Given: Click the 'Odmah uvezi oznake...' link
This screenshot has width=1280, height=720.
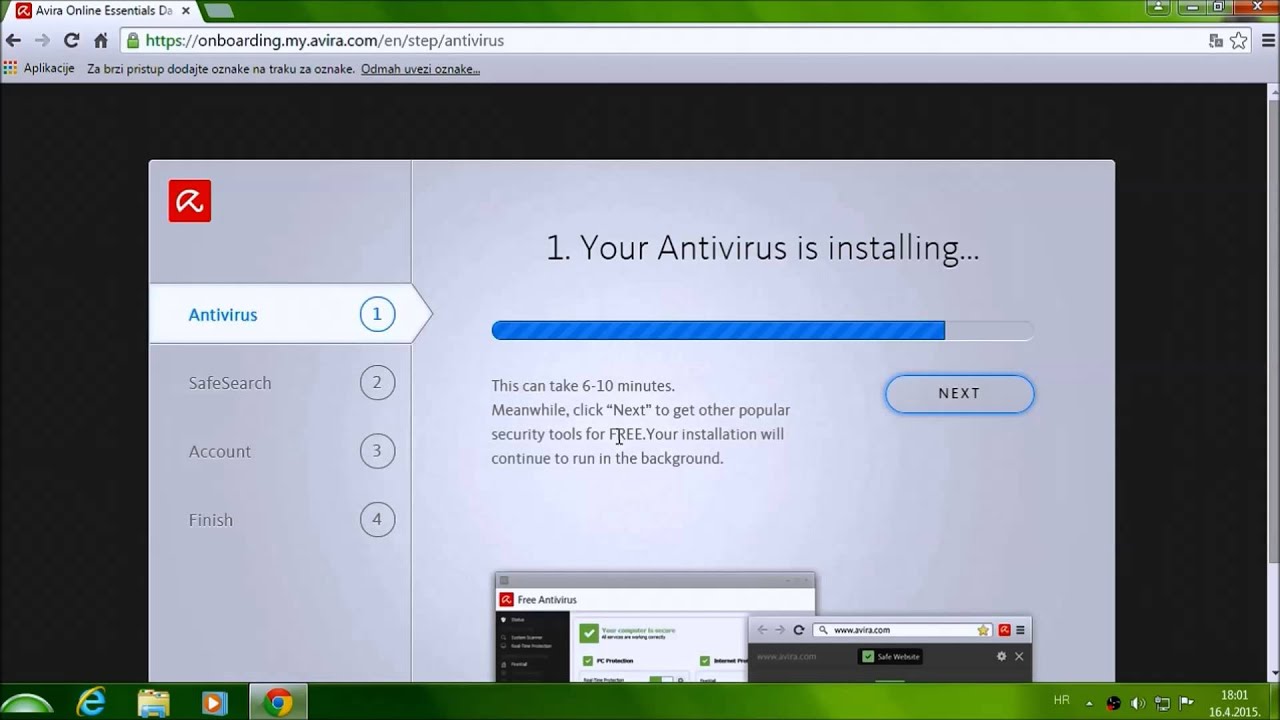Looking at the screenshot, I should tap(420, 69).
